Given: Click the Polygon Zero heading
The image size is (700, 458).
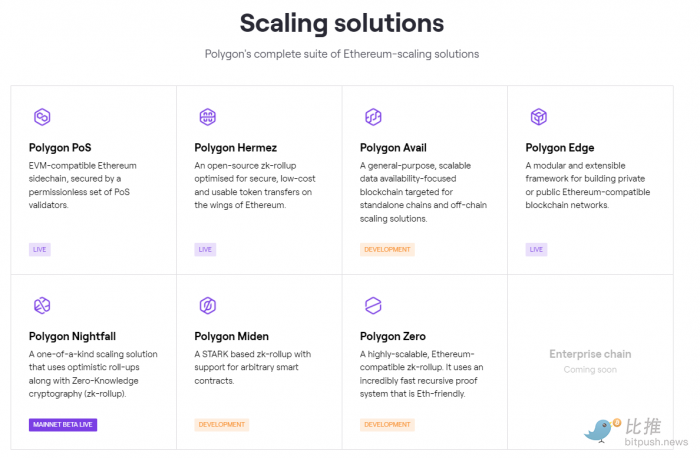Looking at the screenshot, I should click(x=394, y=336).
